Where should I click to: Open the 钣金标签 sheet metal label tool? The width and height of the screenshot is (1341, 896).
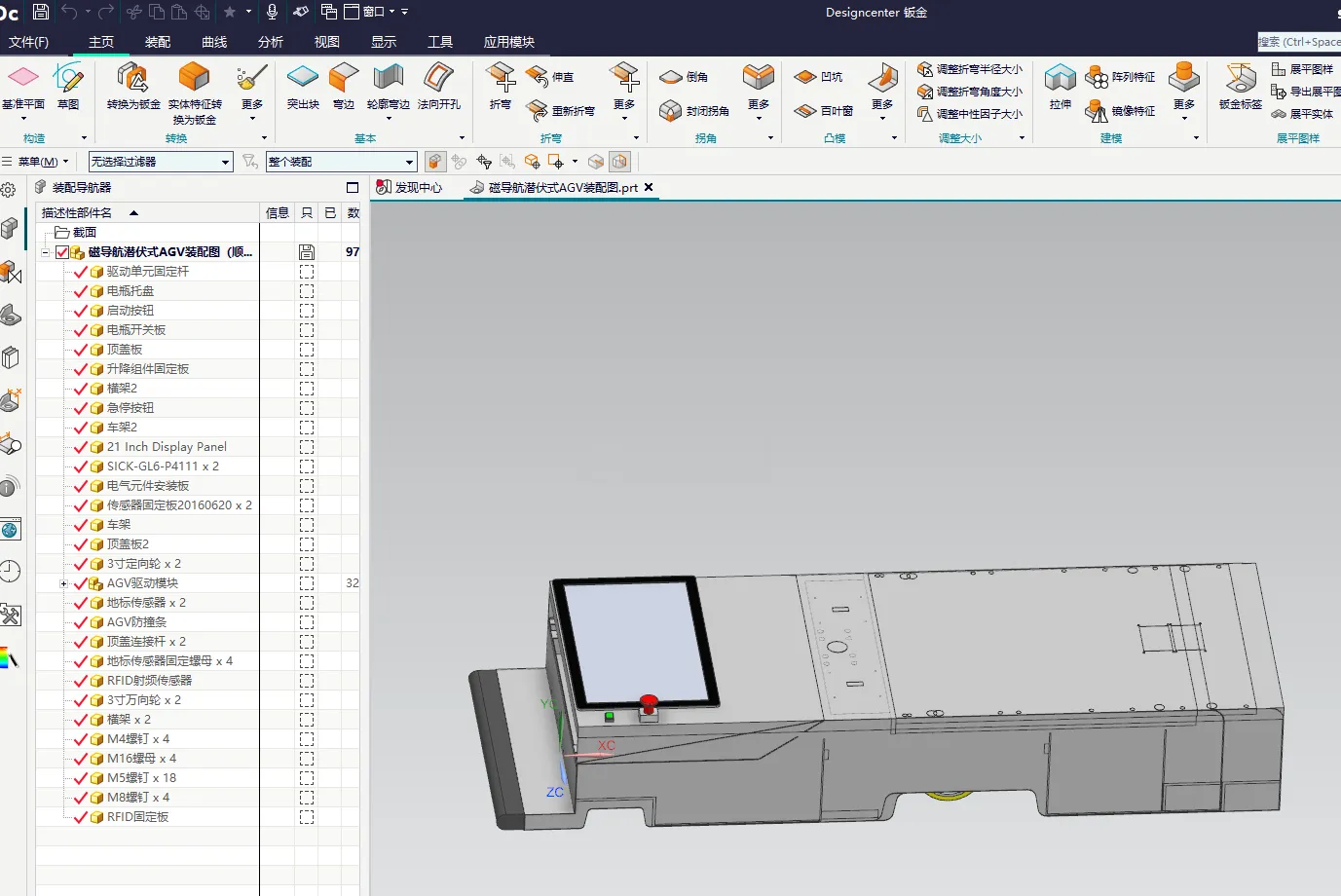point(1241,86)
